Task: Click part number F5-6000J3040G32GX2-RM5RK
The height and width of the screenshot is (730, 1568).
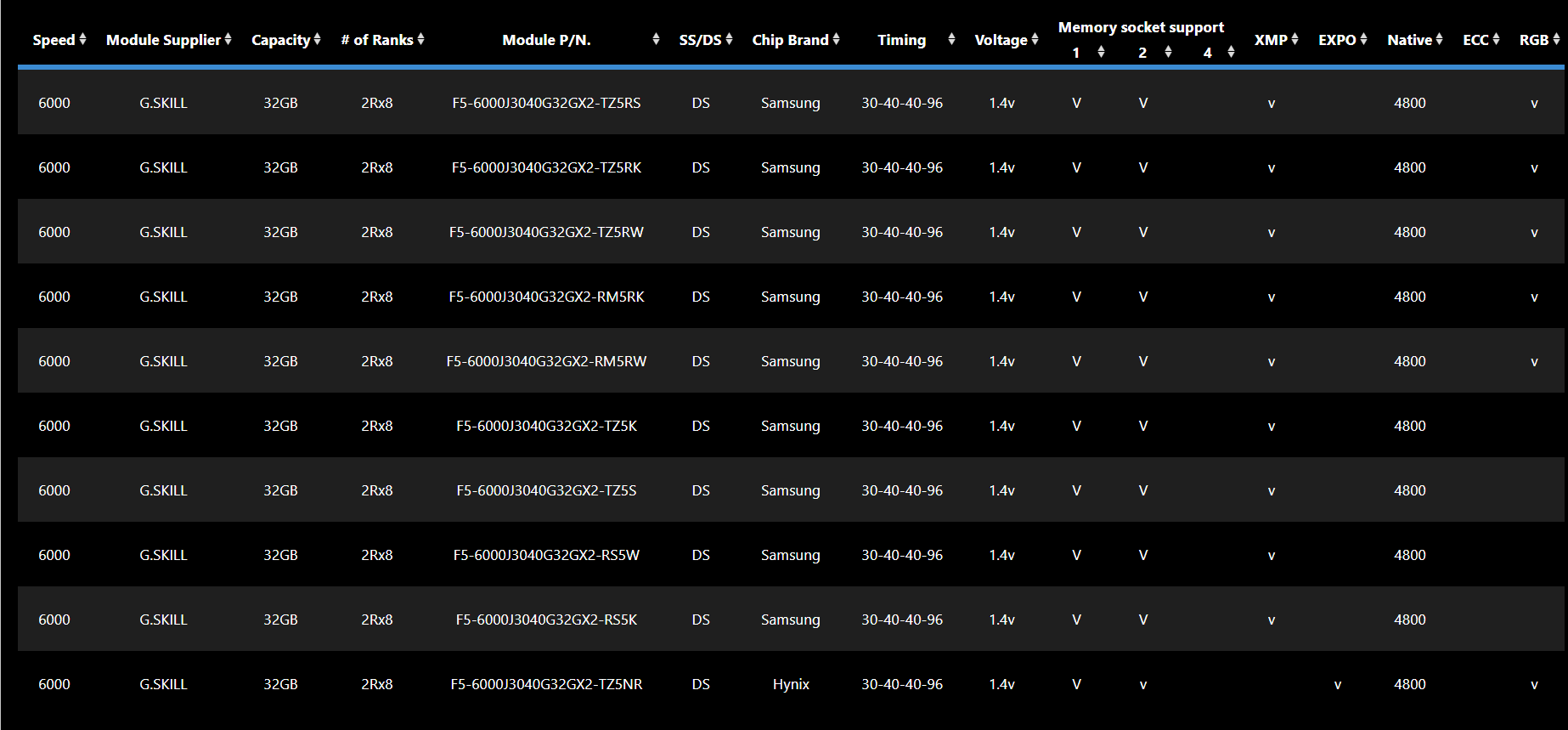Action: click(x=546, y=297)
